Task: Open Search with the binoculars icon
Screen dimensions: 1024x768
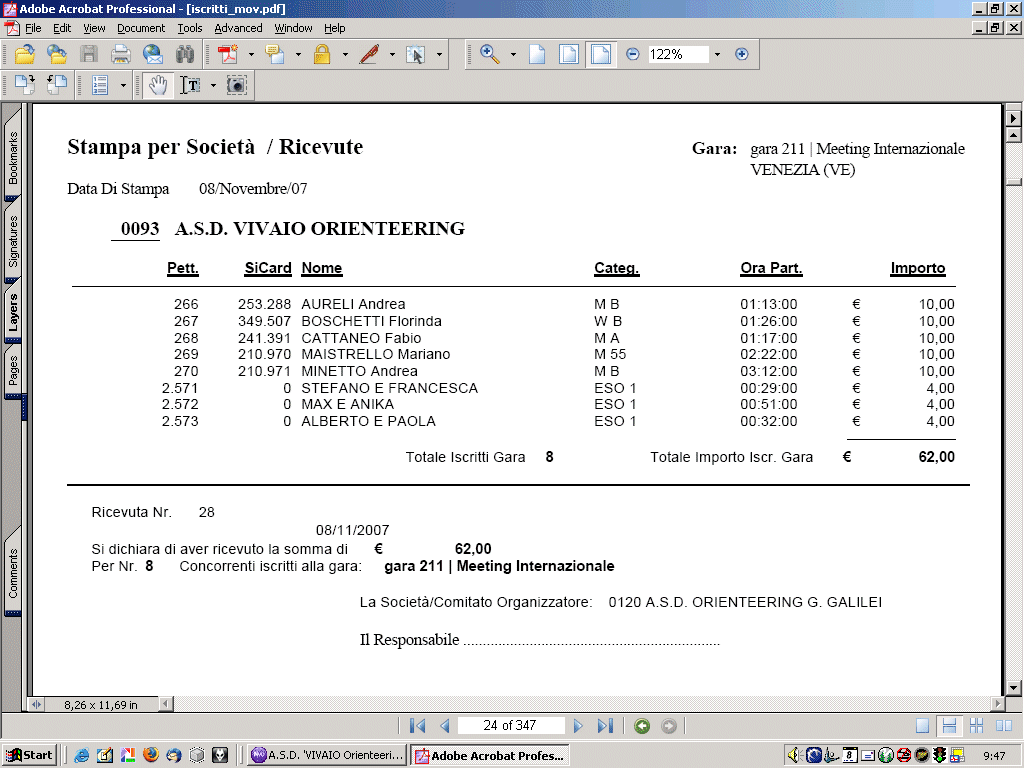Action: coord(185,54)
